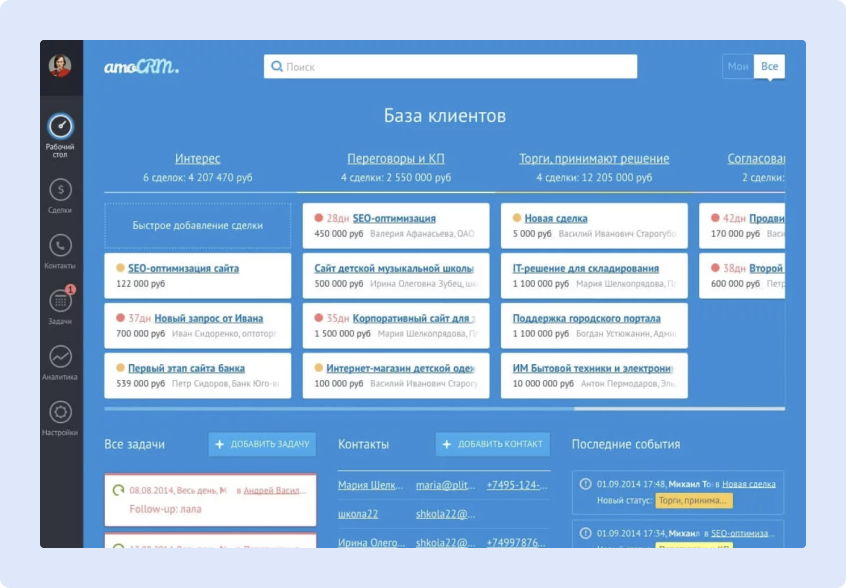The height and width of the screenshot is (588, 846).
Task: Open deal Новый запрос от Ивана
Action: (209, 318)
